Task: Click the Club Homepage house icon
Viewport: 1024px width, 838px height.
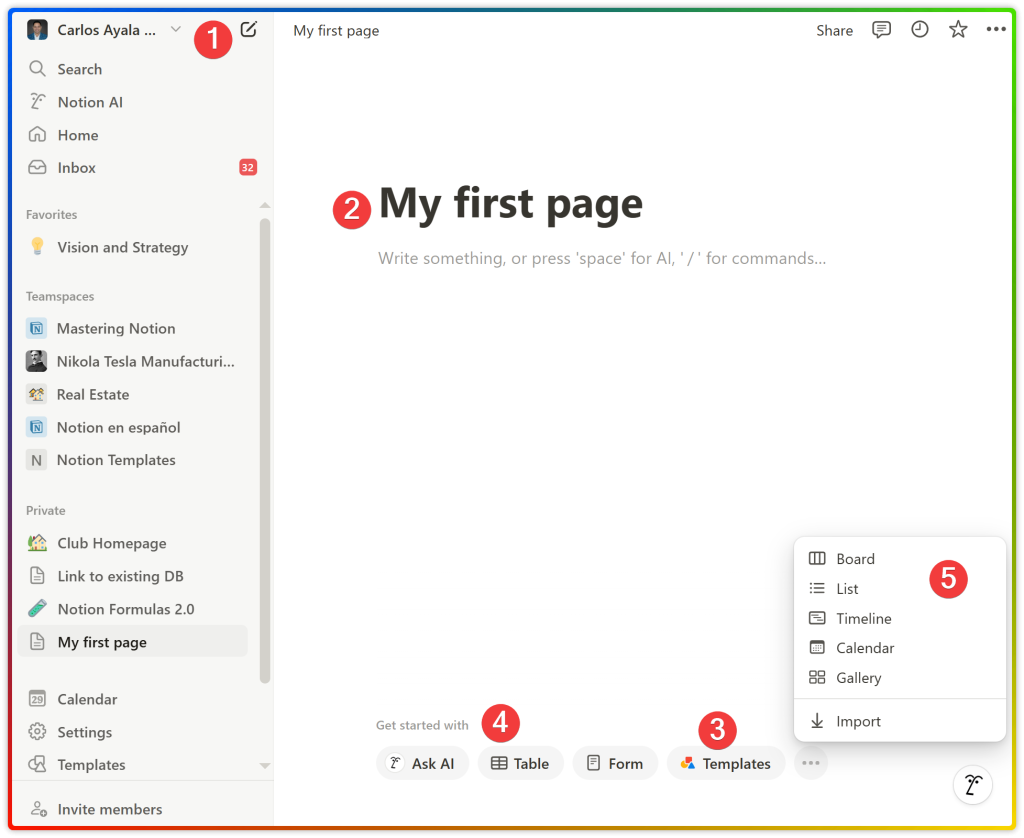Action: tap(37, 543)
